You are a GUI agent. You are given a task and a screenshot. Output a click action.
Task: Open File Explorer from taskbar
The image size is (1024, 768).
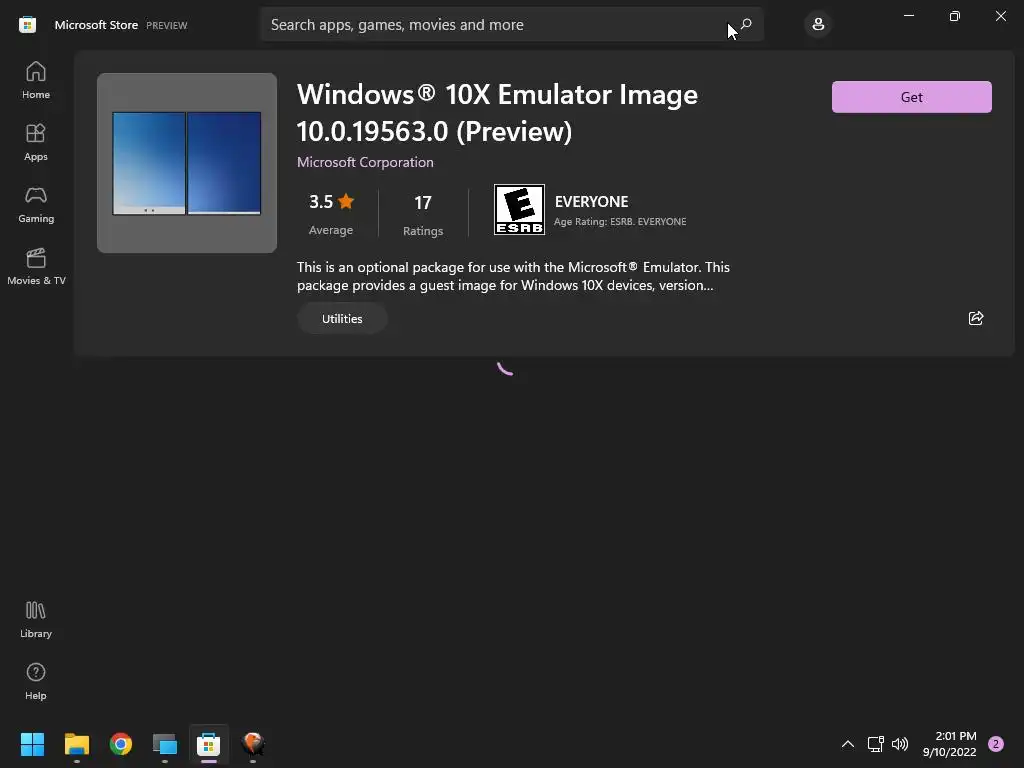coord(77,744)
